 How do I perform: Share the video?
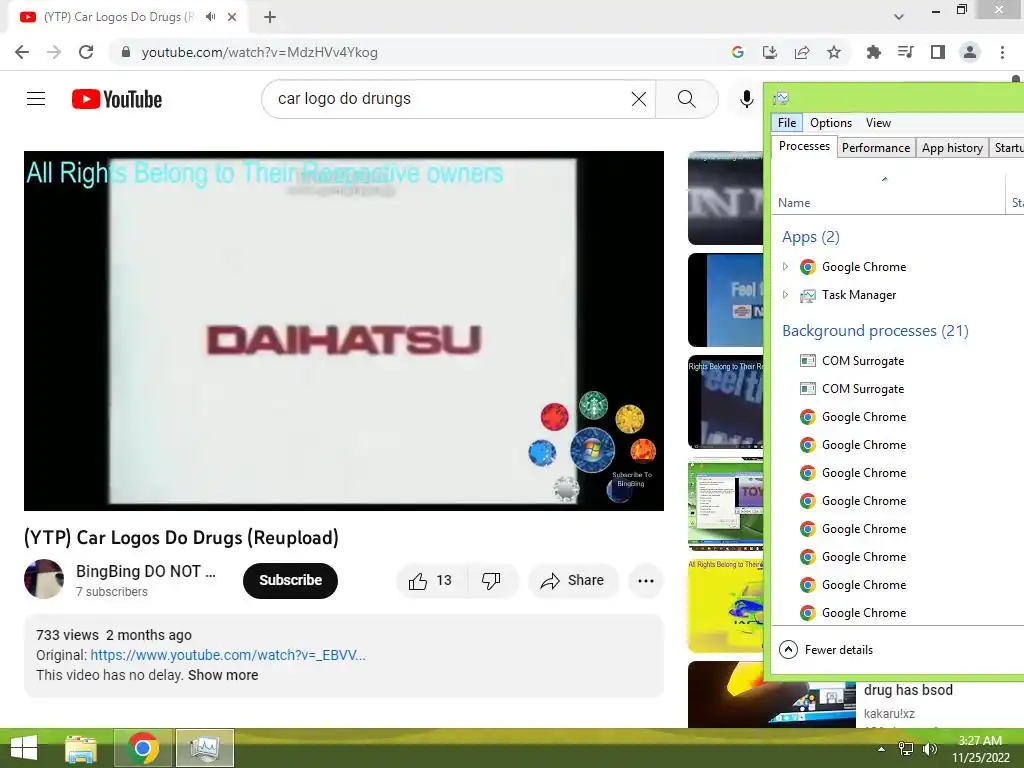coord(573,581)
